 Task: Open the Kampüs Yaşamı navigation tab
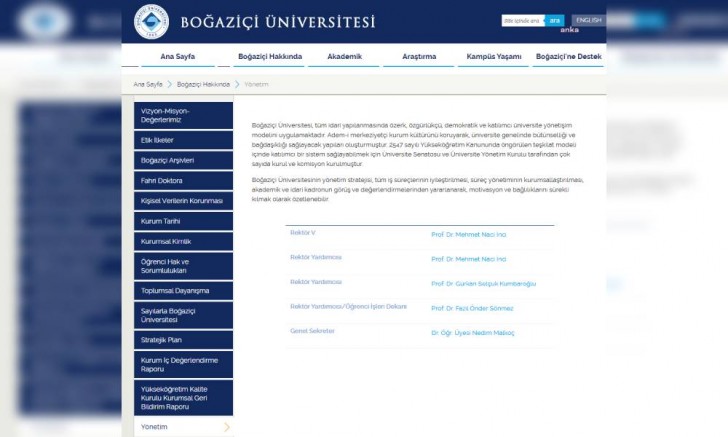coord(494,57)
